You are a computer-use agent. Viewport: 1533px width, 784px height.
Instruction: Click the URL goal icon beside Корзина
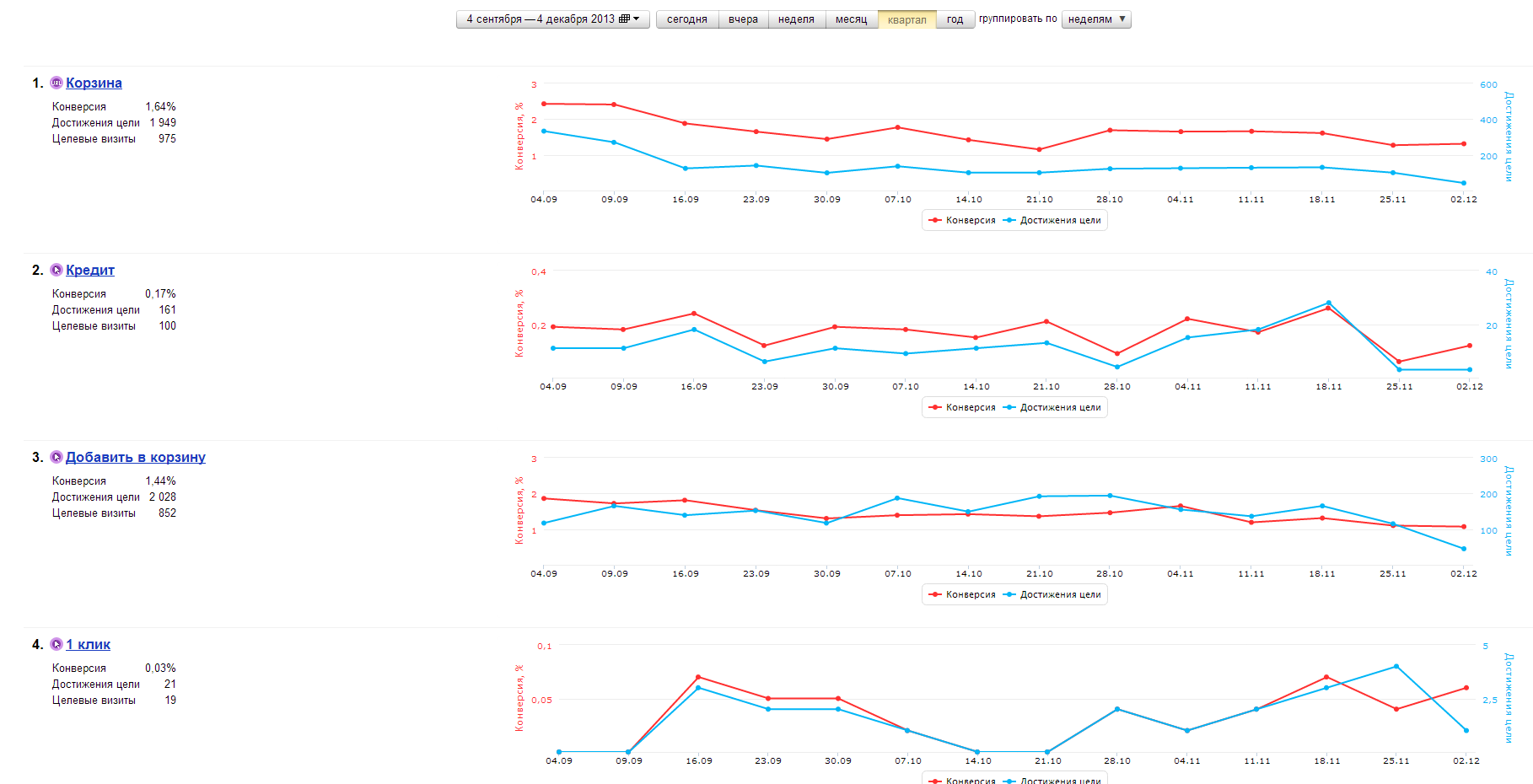point(56,83)
